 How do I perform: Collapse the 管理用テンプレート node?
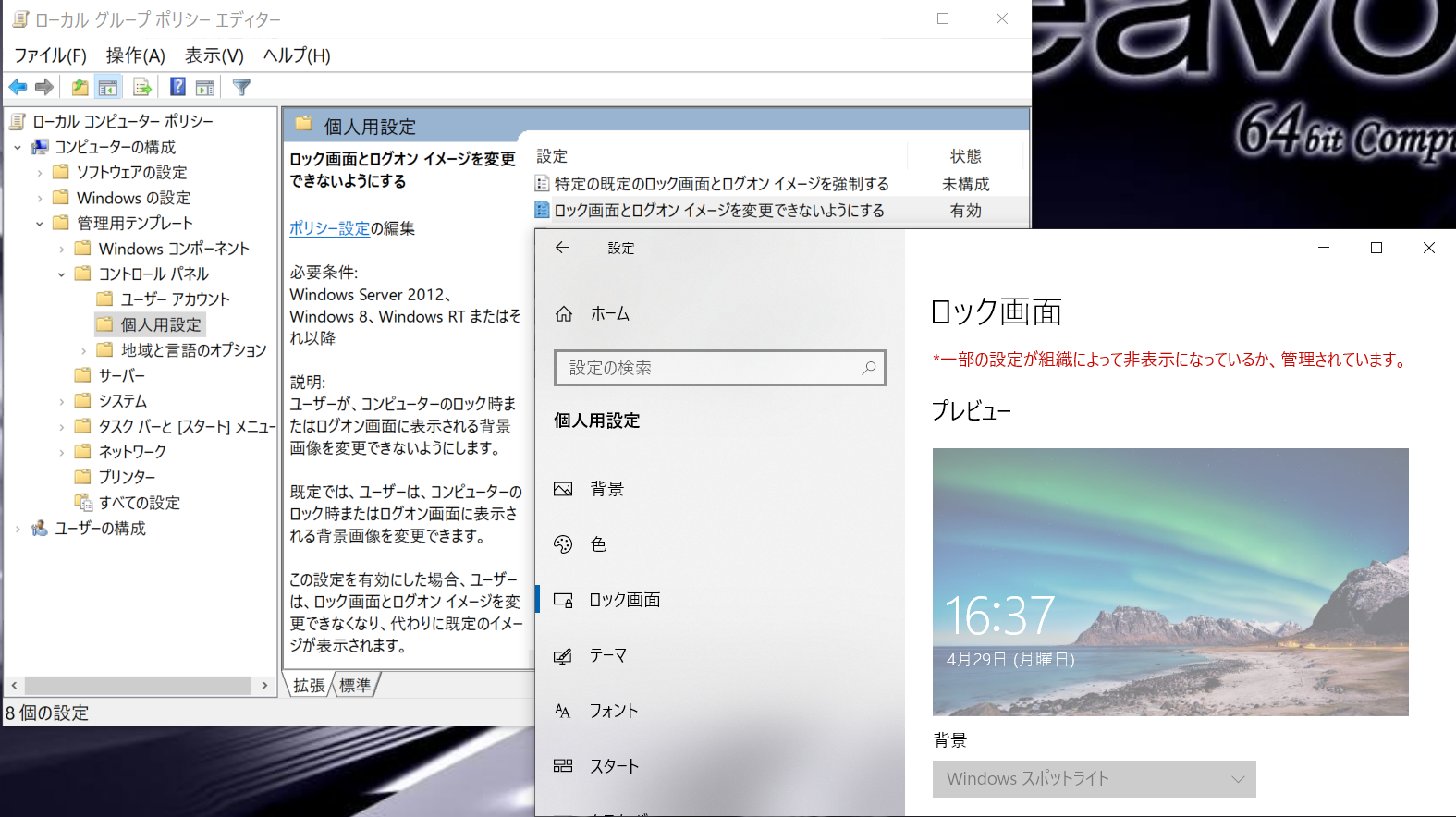tap(40, 223)
